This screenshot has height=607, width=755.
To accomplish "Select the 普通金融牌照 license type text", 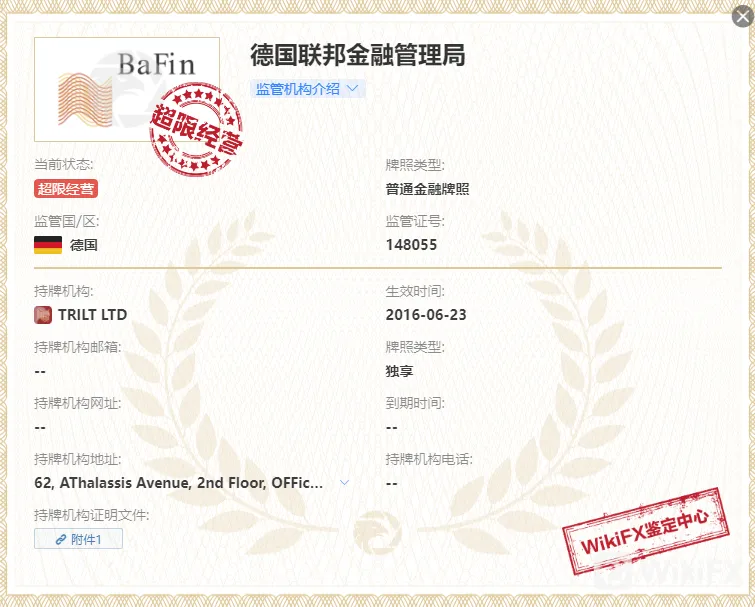I will 427,189.
